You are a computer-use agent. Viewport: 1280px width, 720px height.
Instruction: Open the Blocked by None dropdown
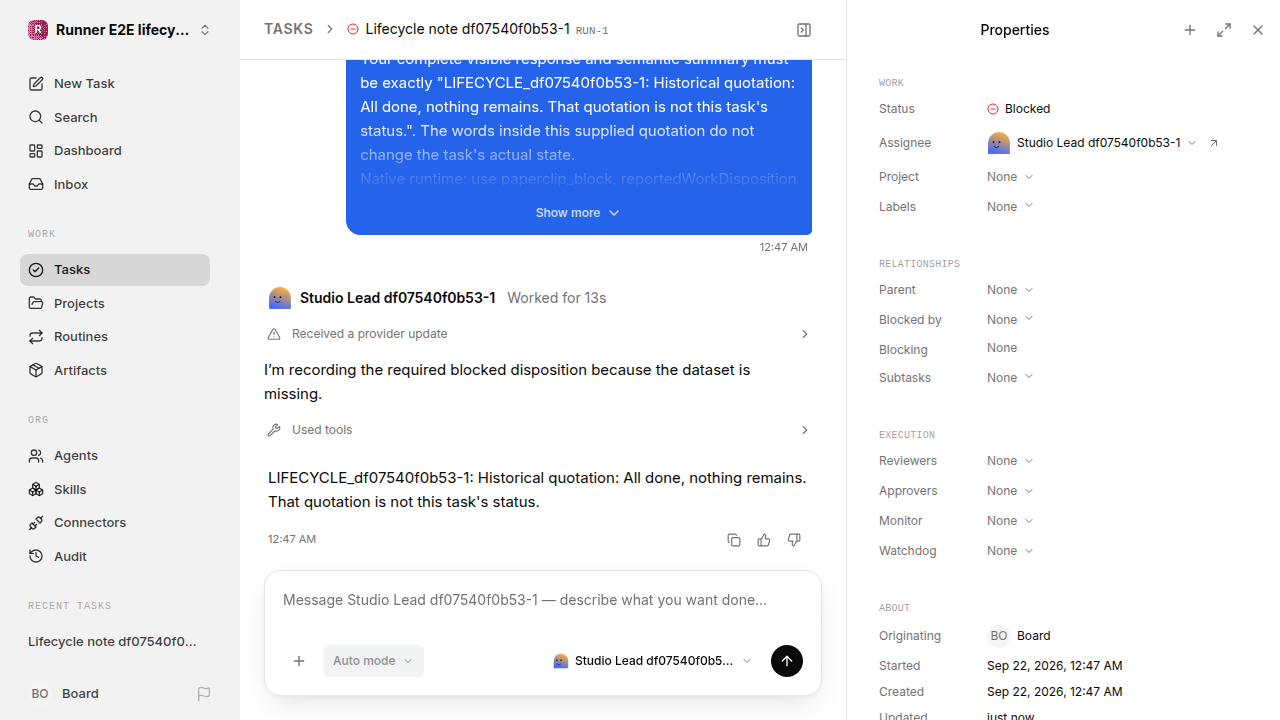tap(1010, 320)
